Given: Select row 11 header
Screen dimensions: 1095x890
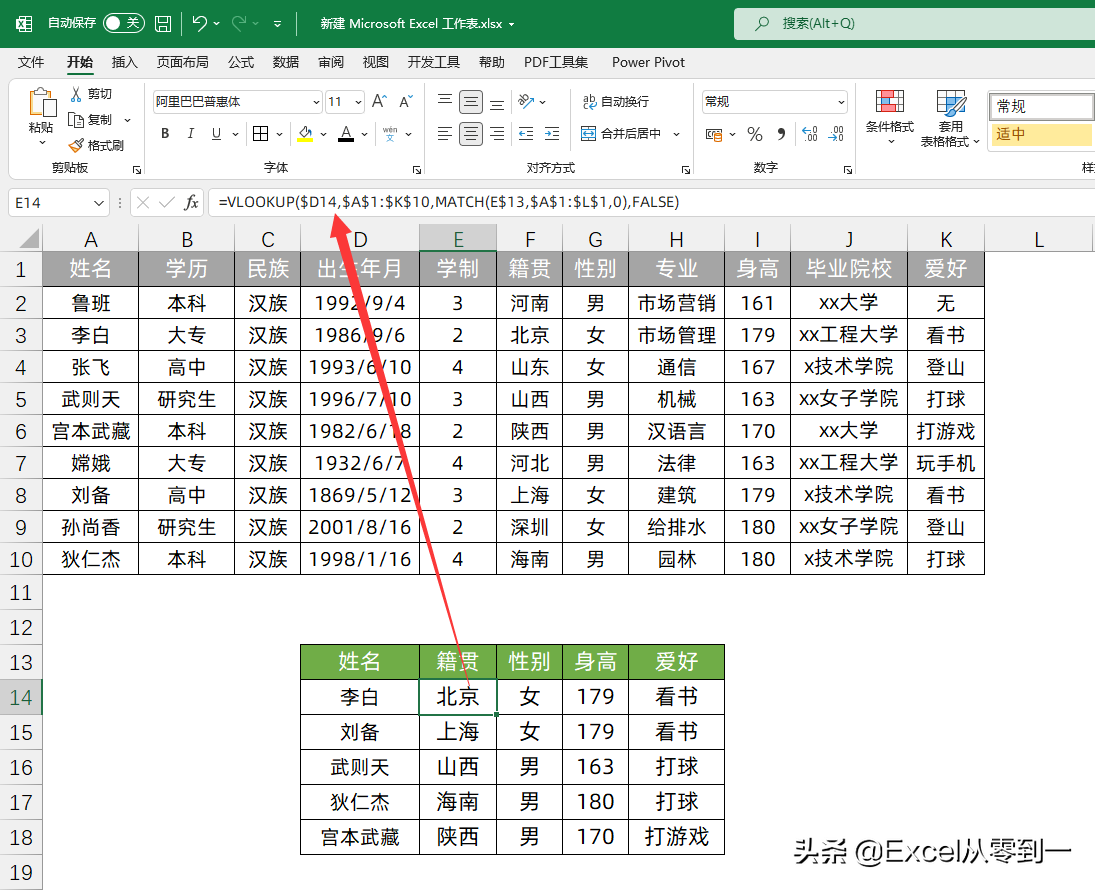Looking at the screenshot, I should pos(21,593).
